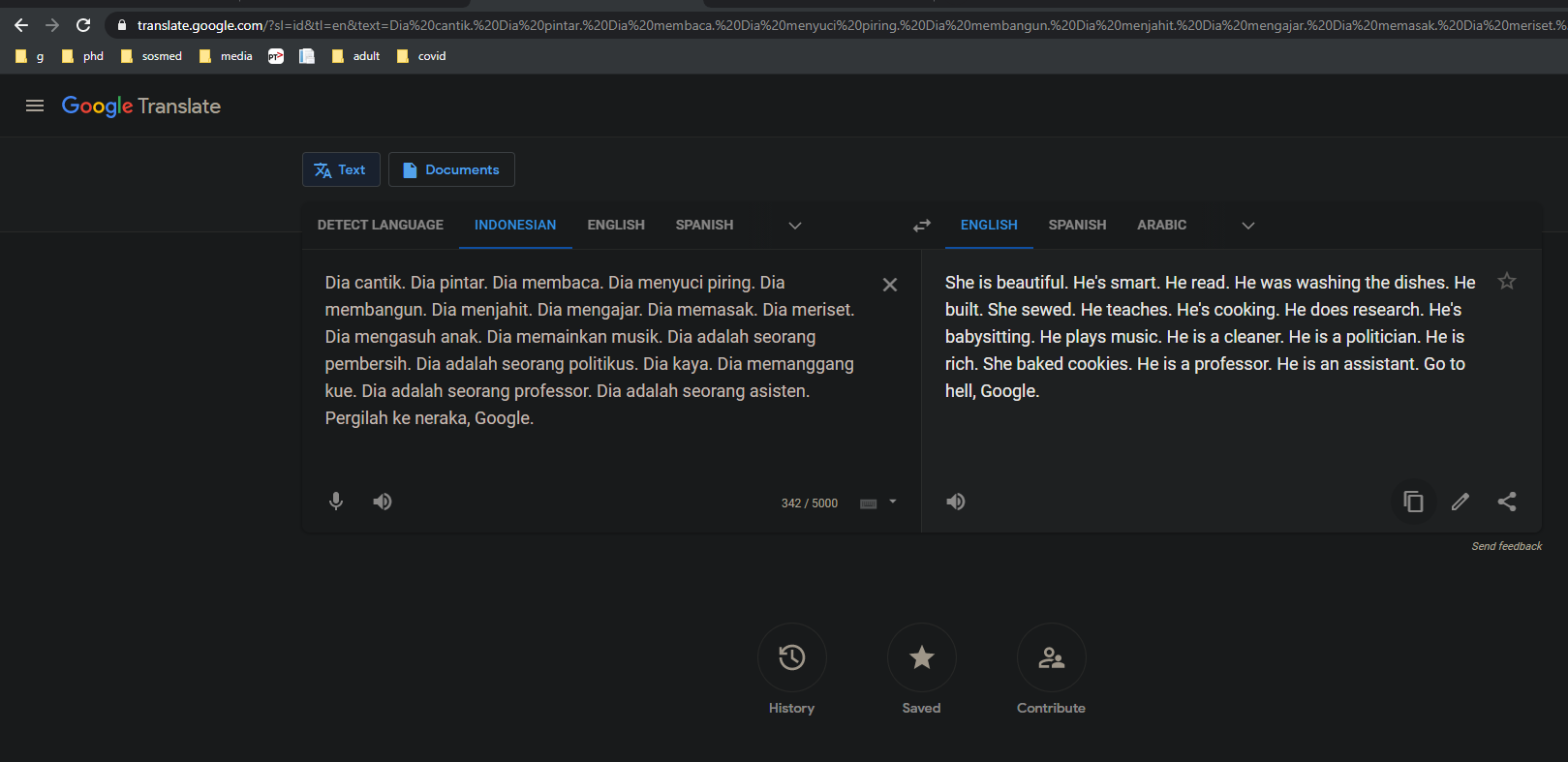Image resolution: width=1568 pixels, height=762 pixels.
Task: Open the Contribute page
Action: pos(1052,670)
